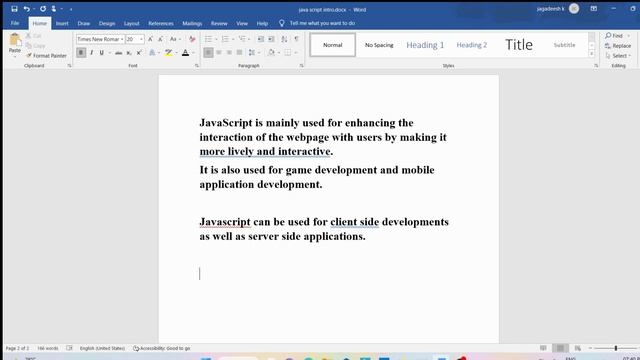Start a bulleted list
This screenshot has height=360, width=640.
pyautogui.click(x=208, y=39)
